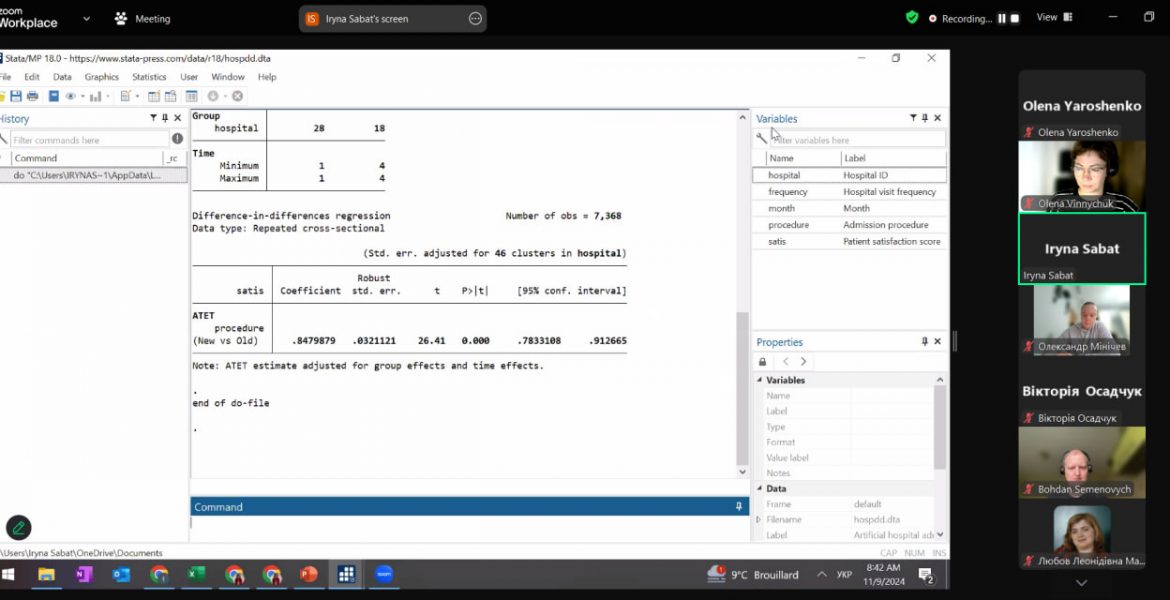Image resolution: width=1170 pixels, height=600 pixels.
Task: Select the frequency variable row
Action: coord(850,192)
